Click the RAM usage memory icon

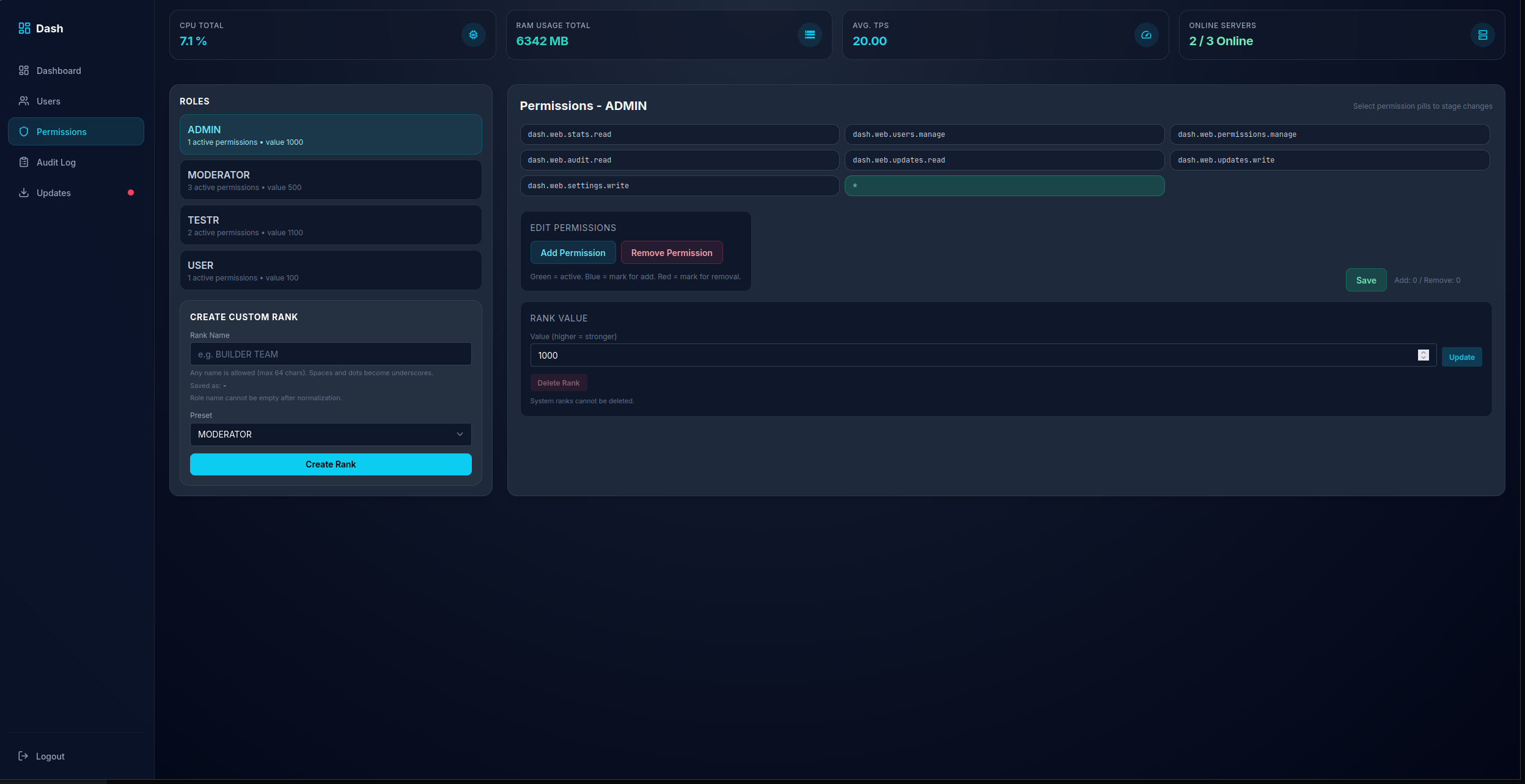(810, 35)
